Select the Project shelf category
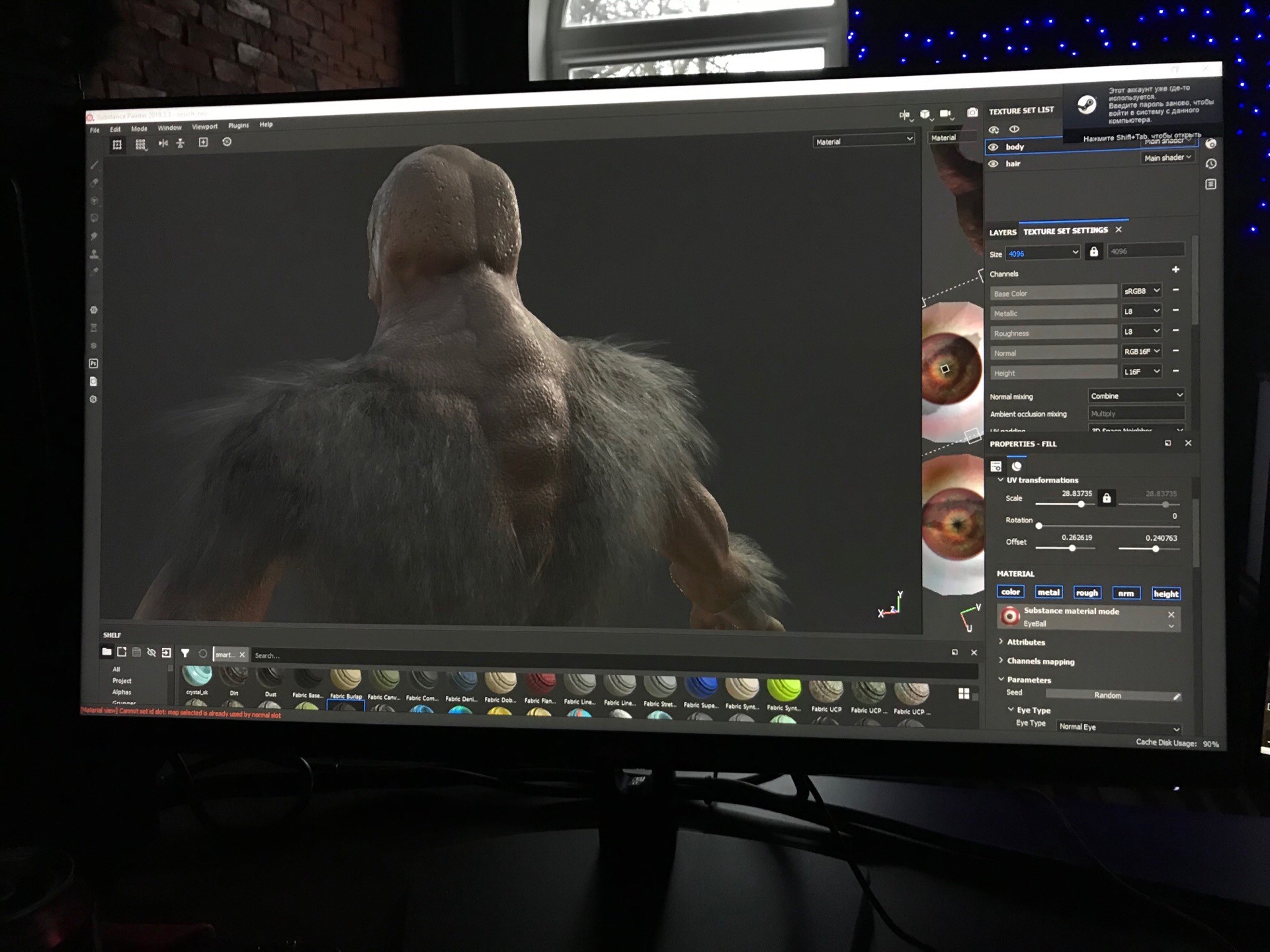 click(122, 681)
